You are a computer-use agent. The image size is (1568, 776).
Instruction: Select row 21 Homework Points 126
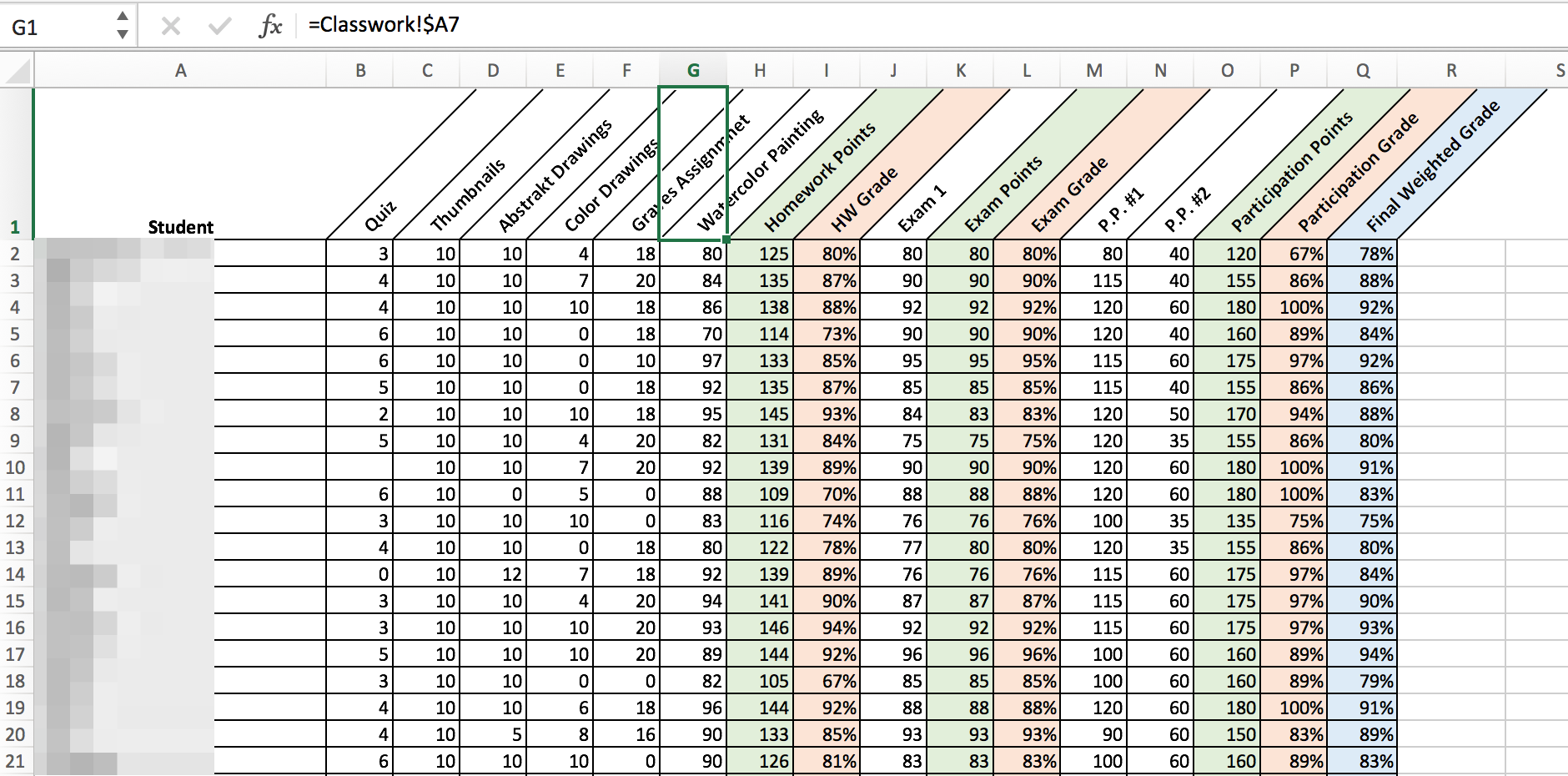(760, 761)
